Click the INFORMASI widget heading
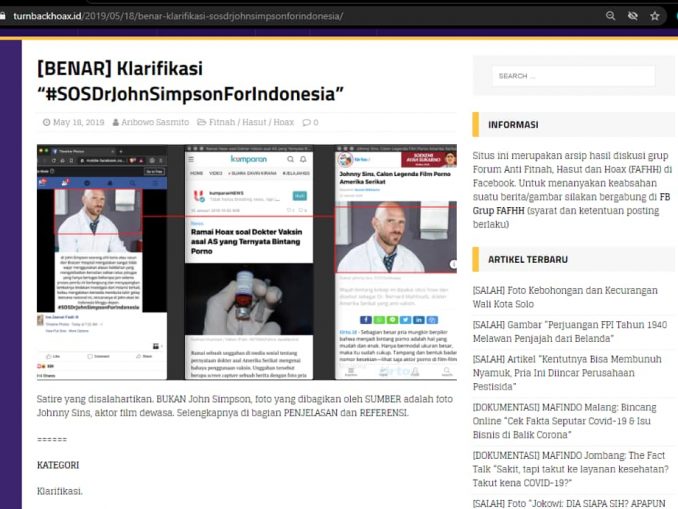Screen dimensions: 678x509 click(x=513, y=125)
